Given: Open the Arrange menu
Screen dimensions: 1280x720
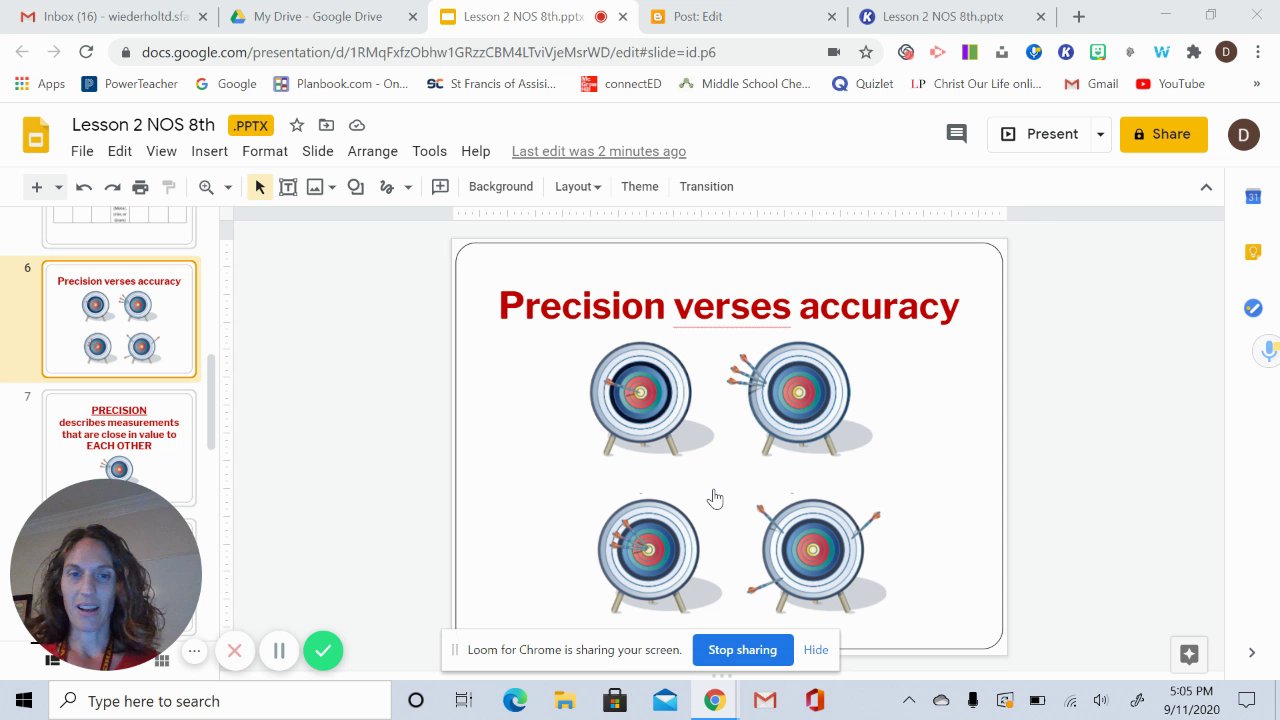Looking at the screenshot, I should [x=373, y=151].
